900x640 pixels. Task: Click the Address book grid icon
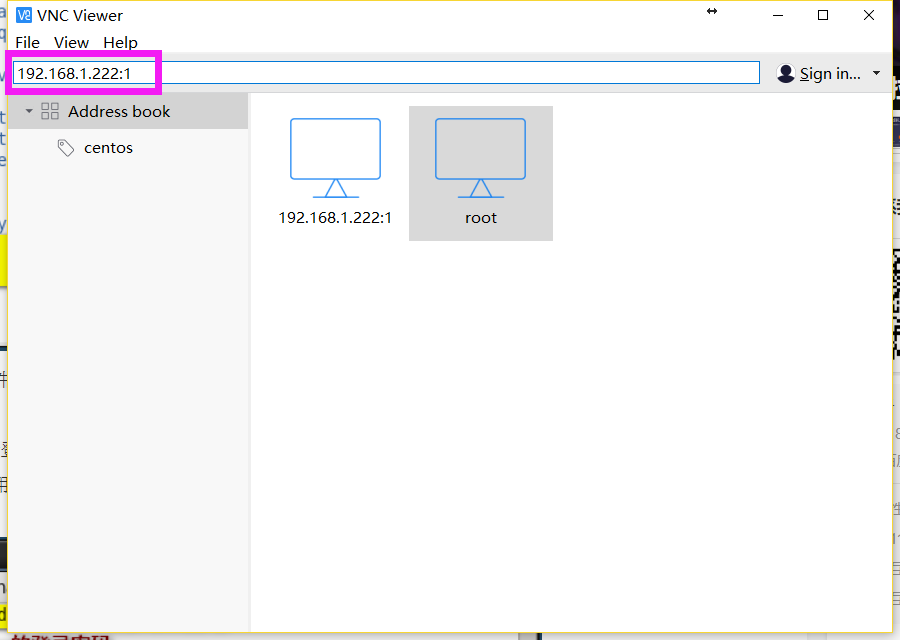(50, 111)
